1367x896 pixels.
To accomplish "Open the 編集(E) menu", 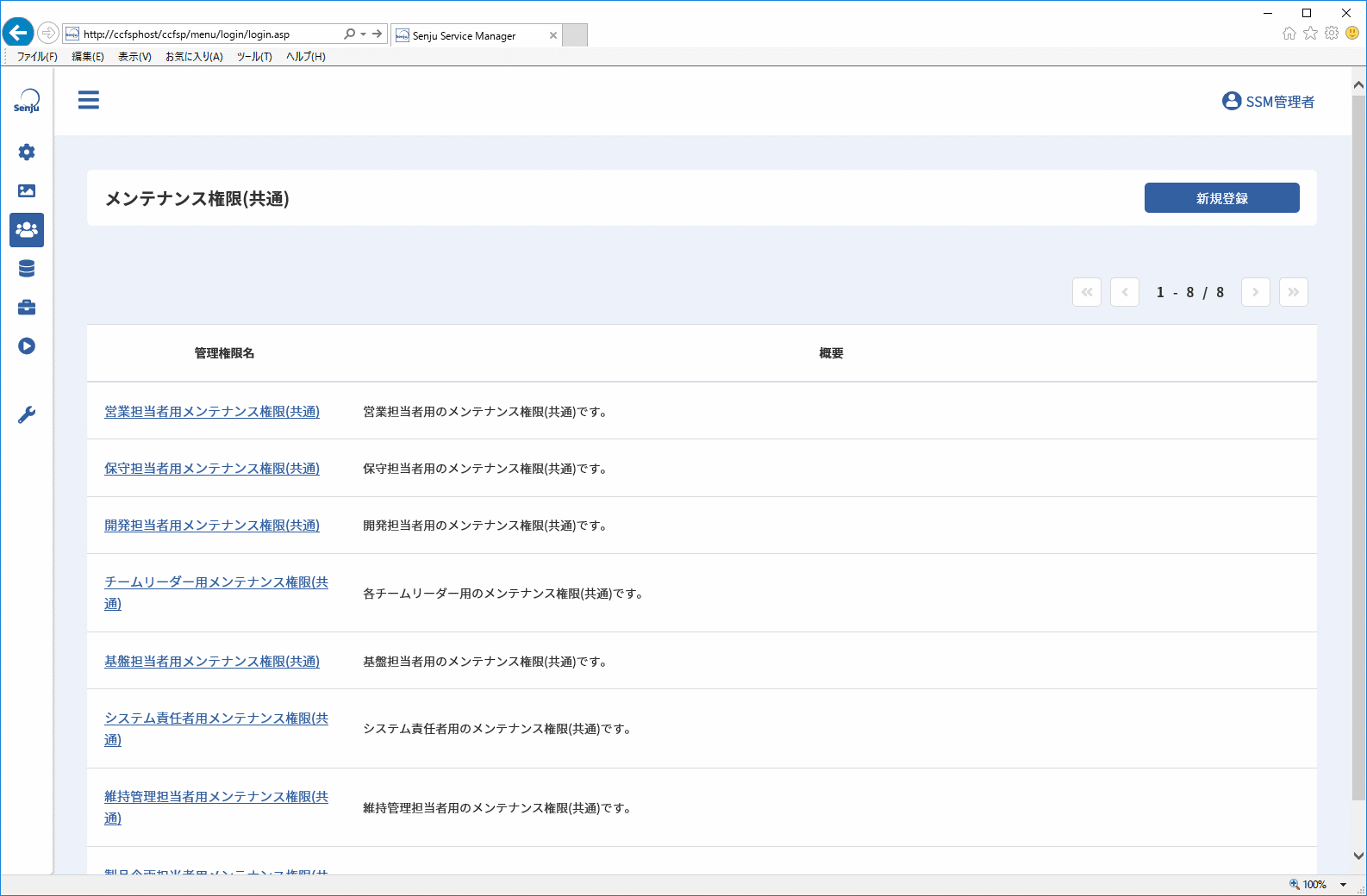I will 88,57.
